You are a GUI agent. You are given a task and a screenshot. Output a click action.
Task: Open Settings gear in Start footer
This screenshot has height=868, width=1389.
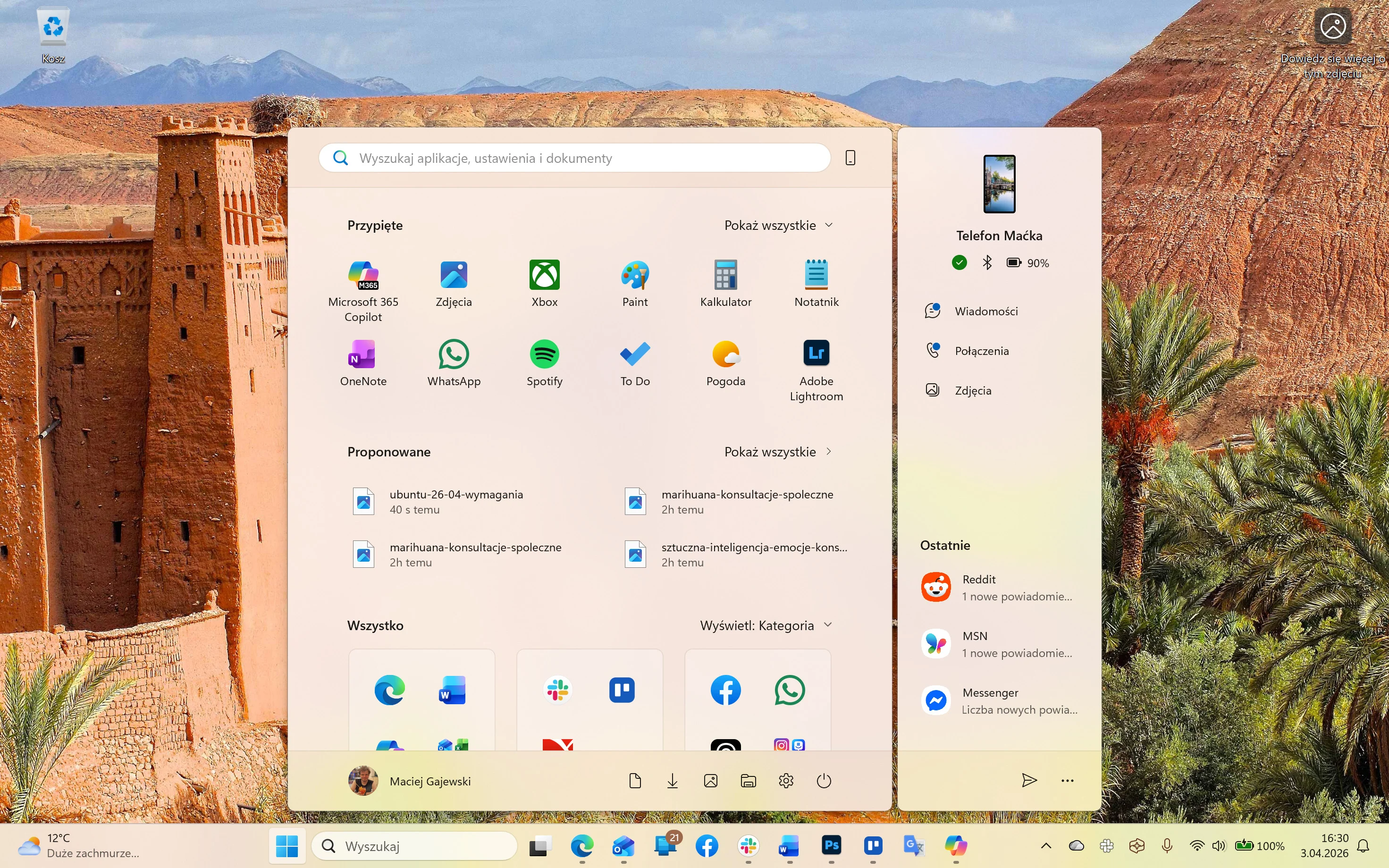click(786, 781)
